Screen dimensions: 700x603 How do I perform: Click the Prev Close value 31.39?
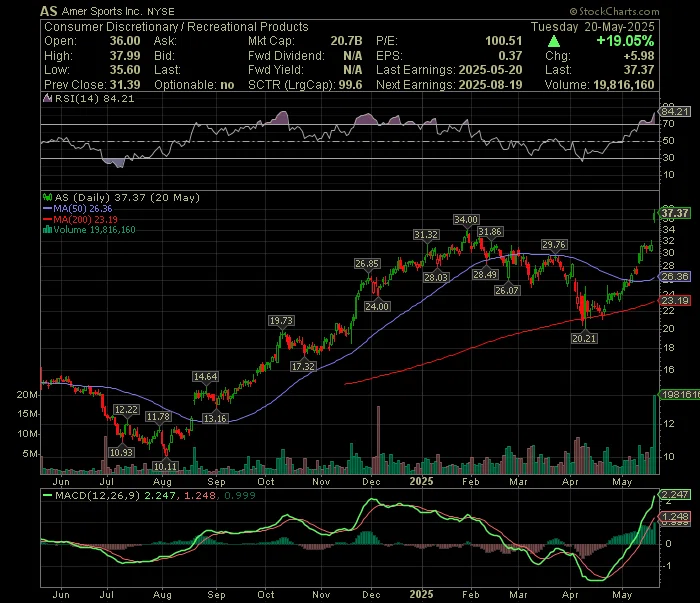coord(125,84)
